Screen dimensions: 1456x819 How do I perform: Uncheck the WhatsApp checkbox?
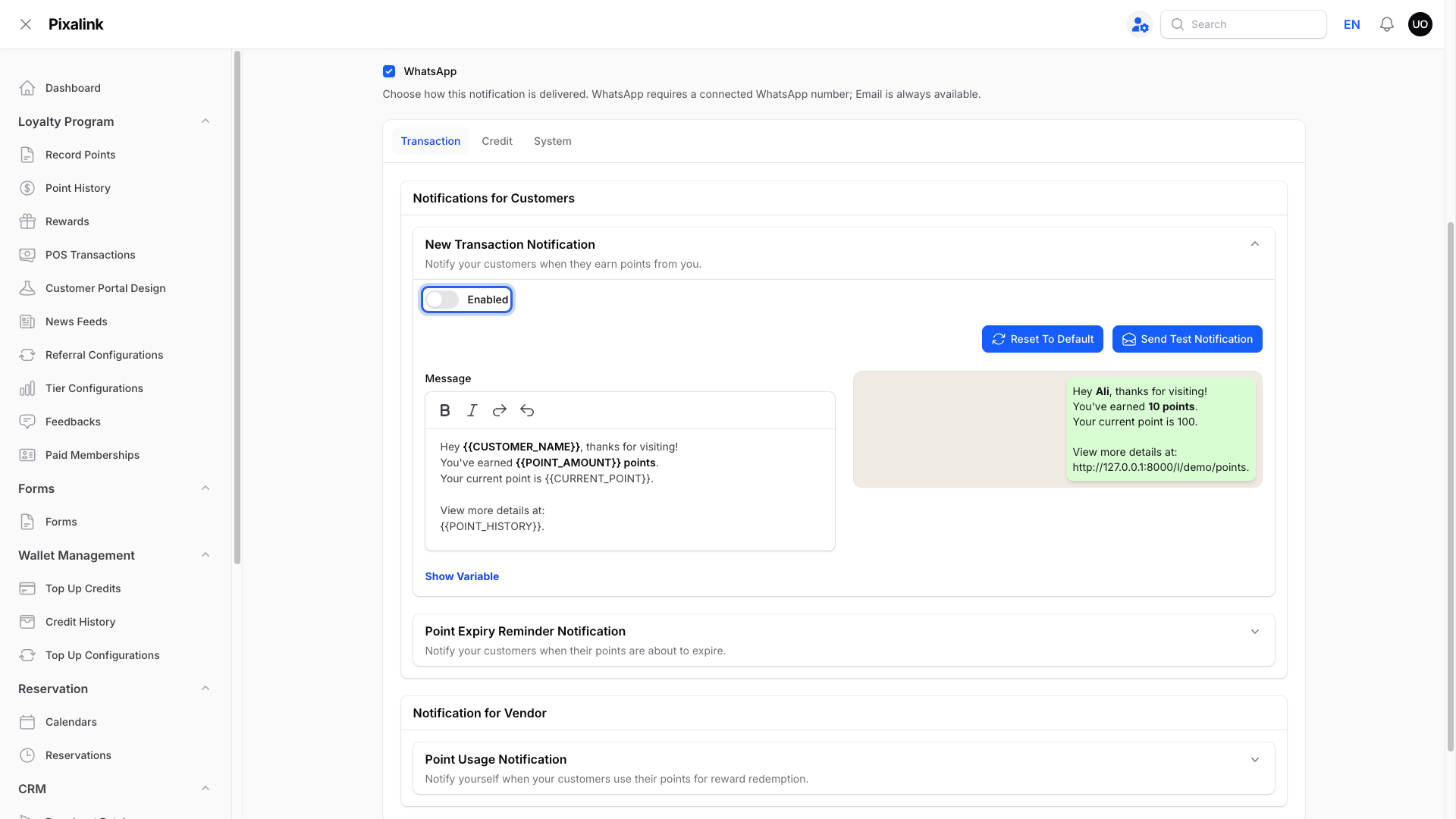click(x=389, y=71)
